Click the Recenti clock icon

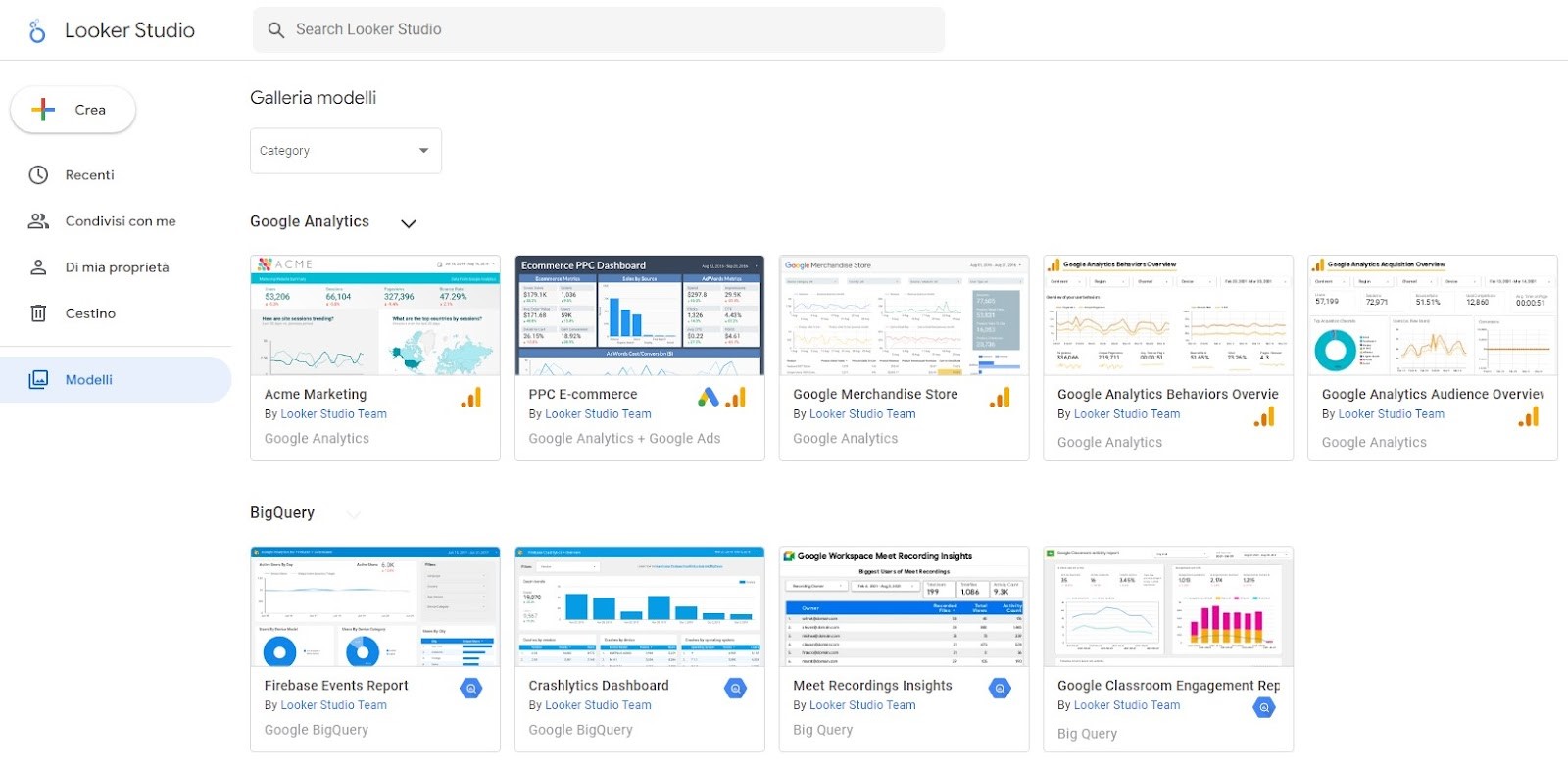(38, 175)
